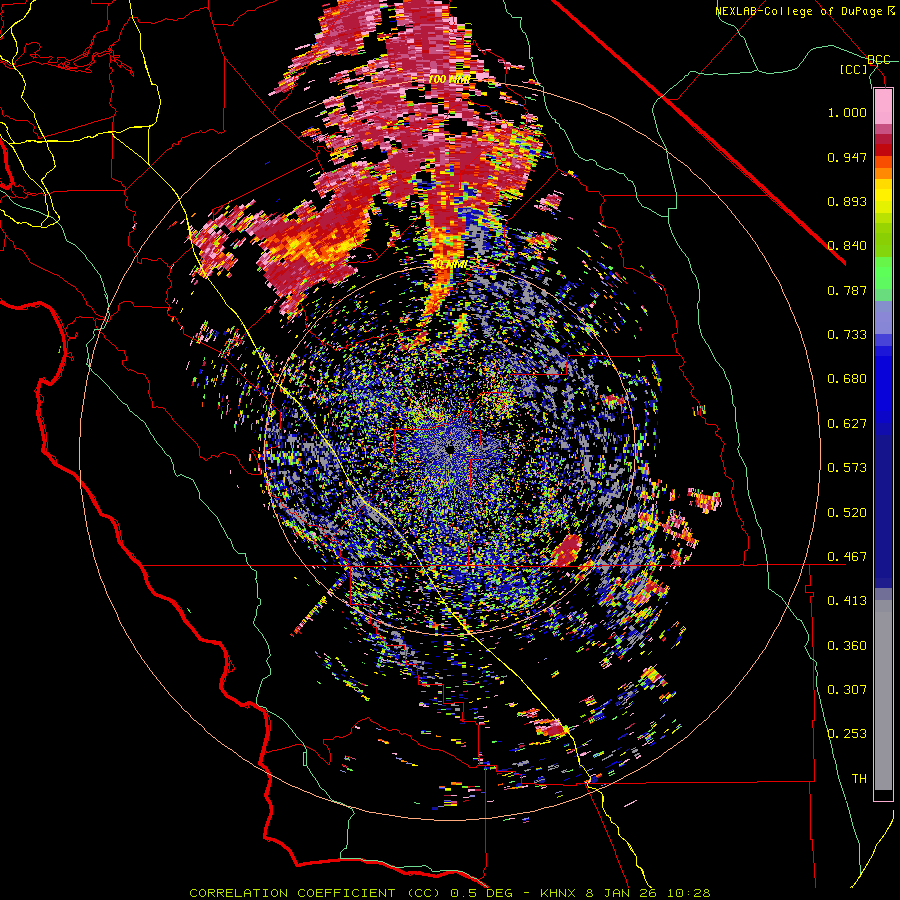Select the 0.520 legend value
This screenshot has height=900, width=900.
(x=847, y=513)
